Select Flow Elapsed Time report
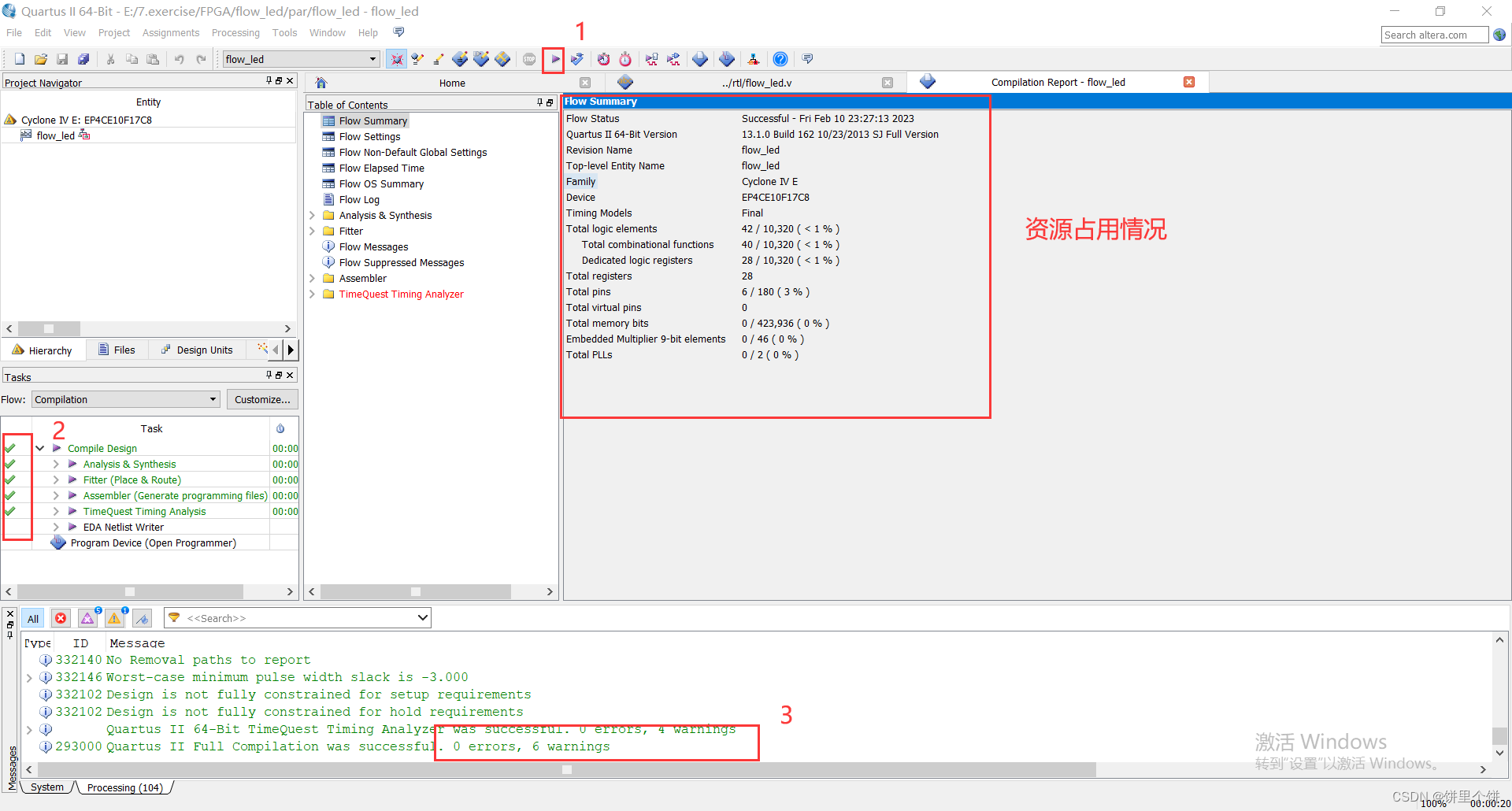1512x811 pixels. [x=381, y=168]
